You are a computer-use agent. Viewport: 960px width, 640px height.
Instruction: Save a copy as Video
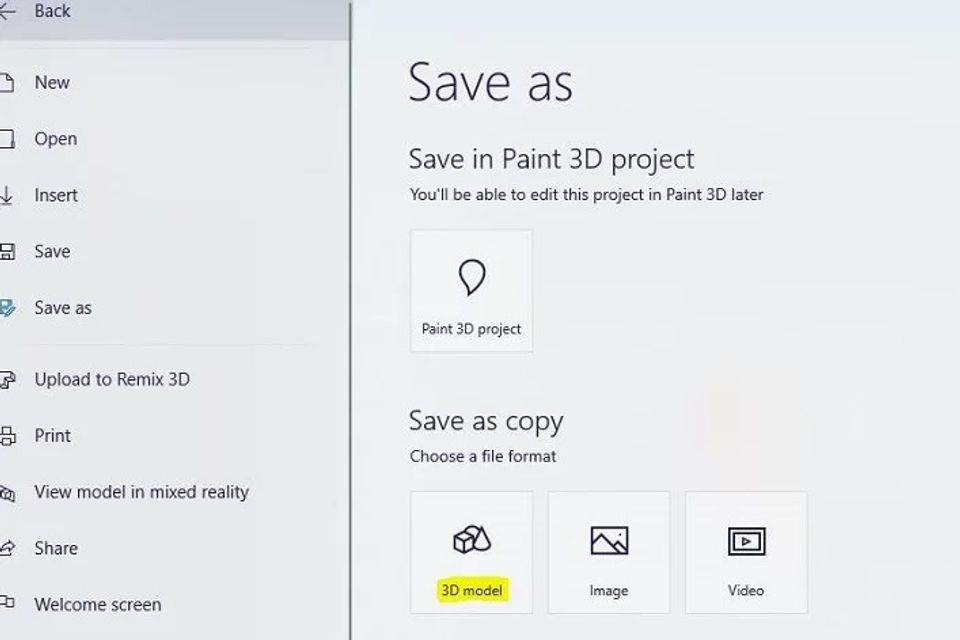[747, 551]
